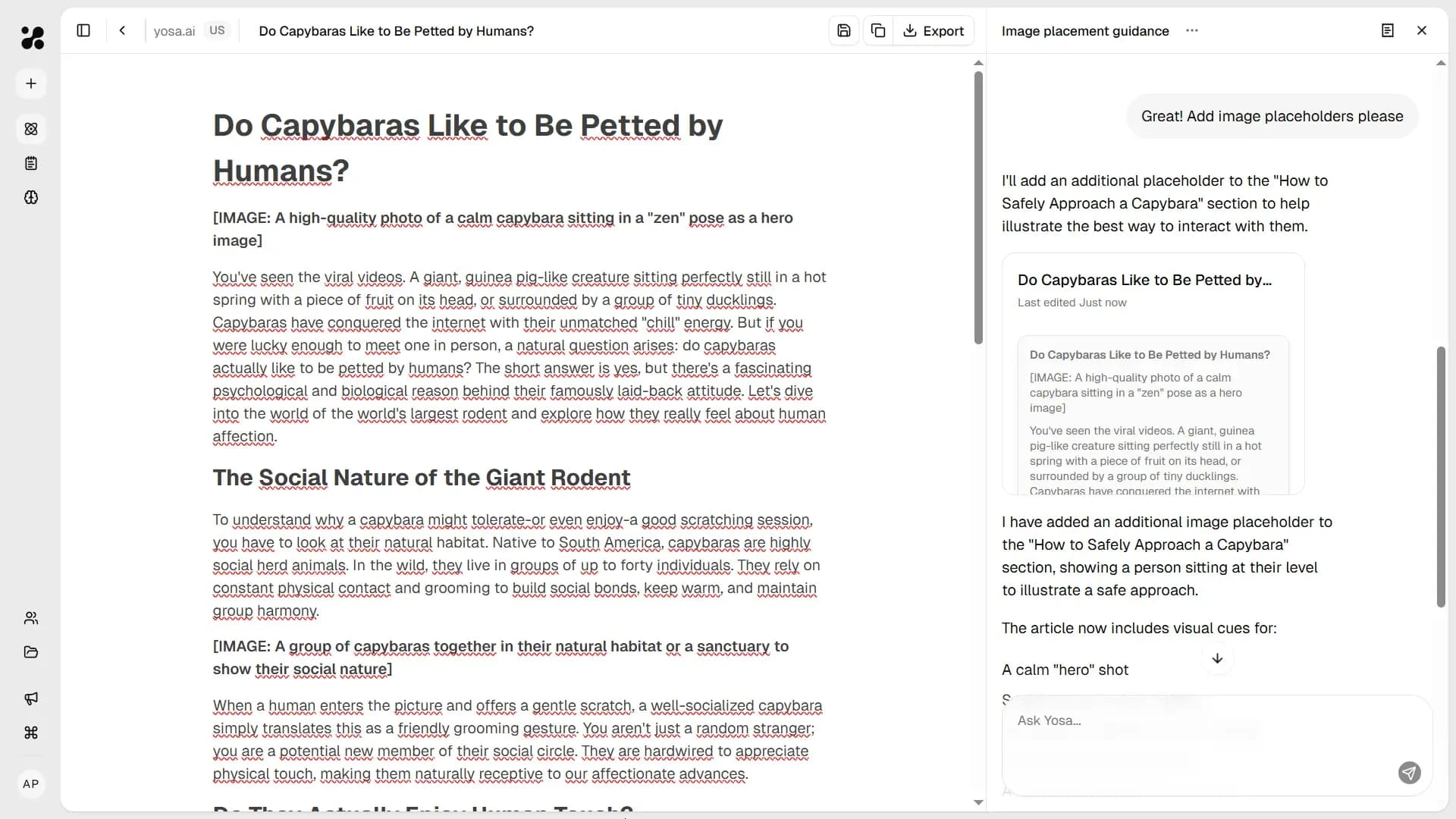Toggle document view in chat panel
This screenshot has width=1456, height=819.
1388,31
